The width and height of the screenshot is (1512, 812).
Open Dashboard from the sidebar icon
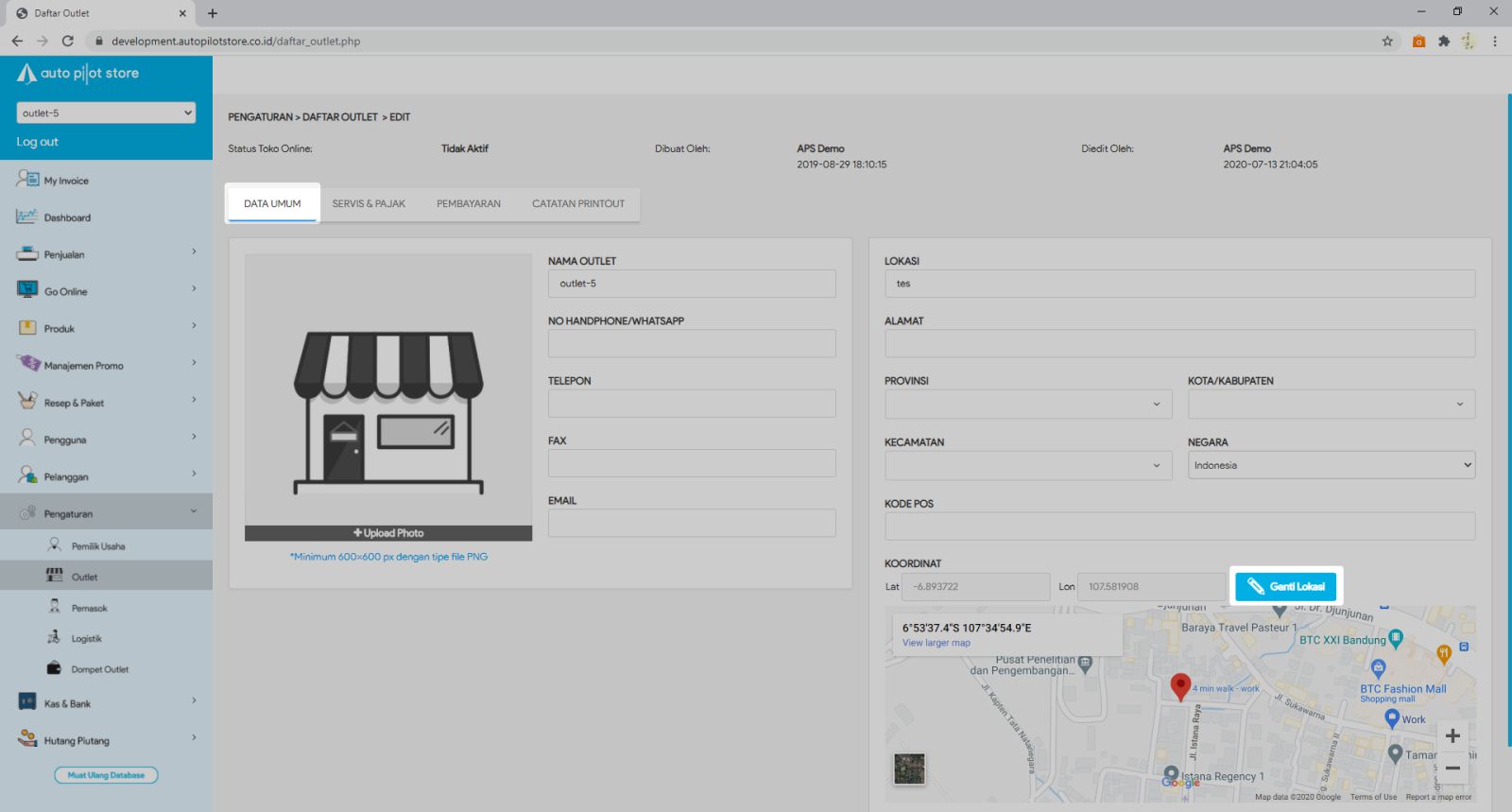(26, 216)
